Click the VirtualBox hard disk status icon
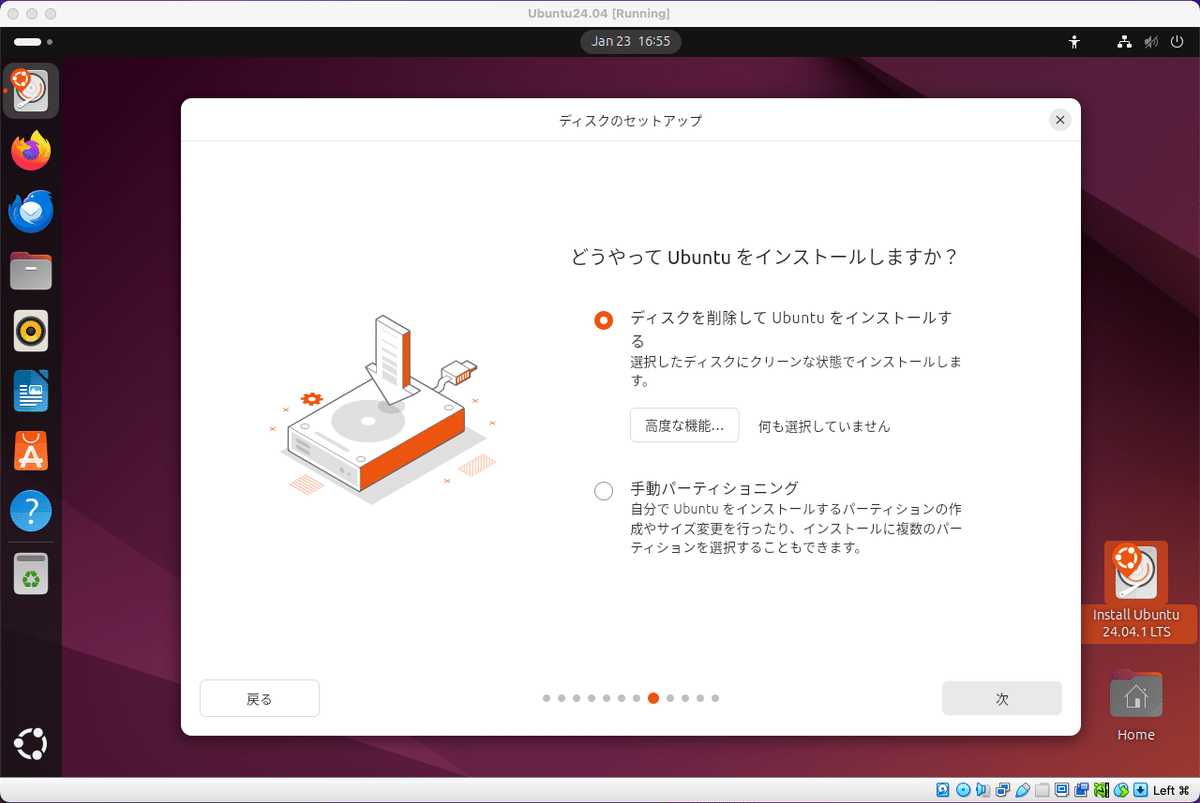This screenshot has width=1200, height=803. (x=943, y=790)
